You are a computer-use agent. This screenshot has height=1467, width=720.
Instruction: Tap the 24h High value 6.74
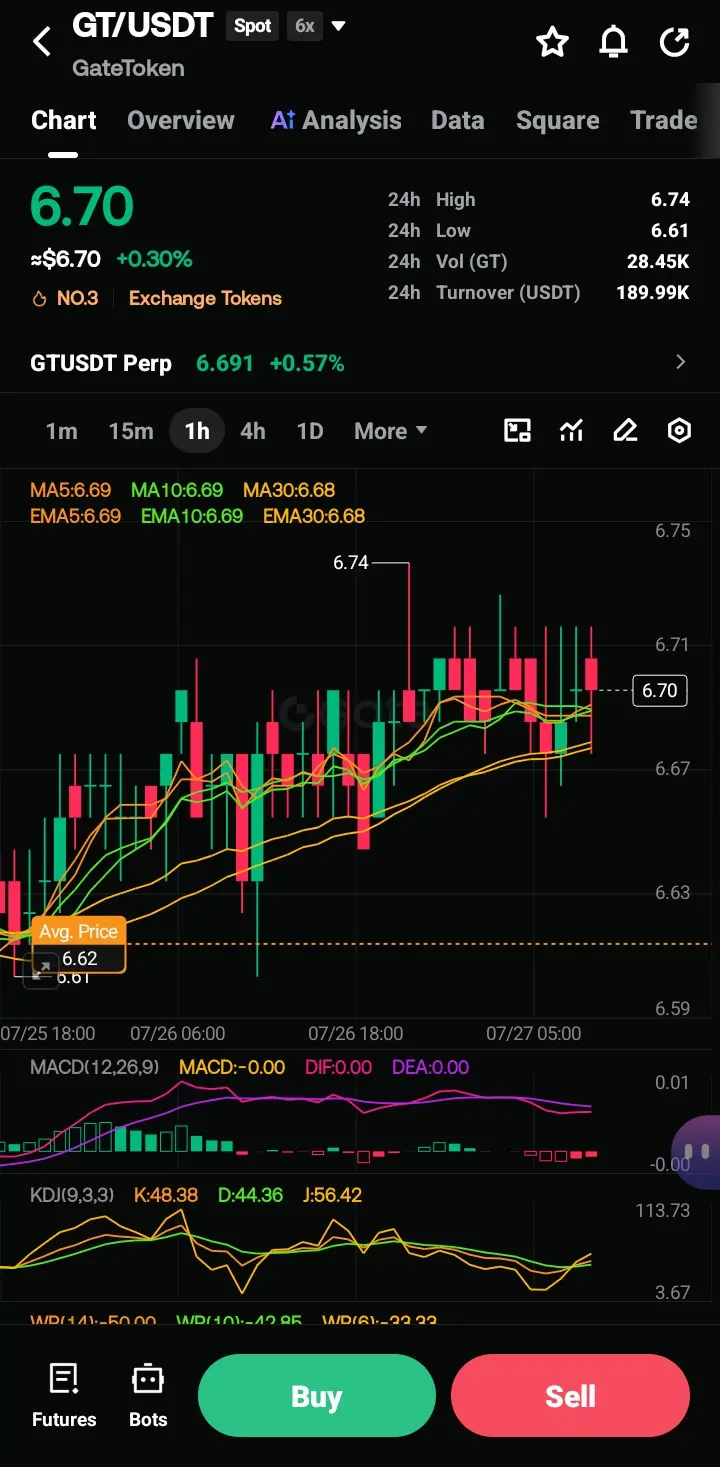(670, 200)
